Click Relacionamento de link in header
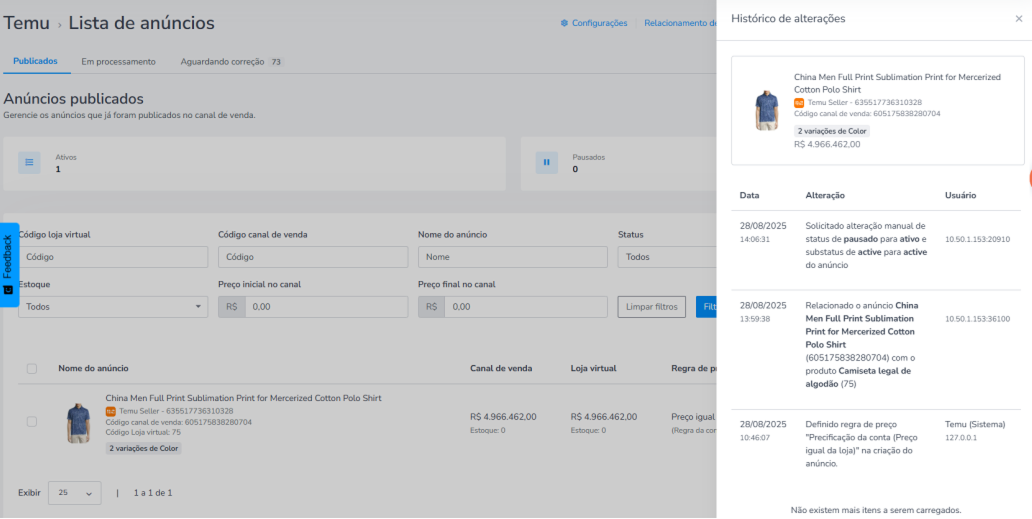Viewport: 1032px width, 519px height. pos(680,23)
